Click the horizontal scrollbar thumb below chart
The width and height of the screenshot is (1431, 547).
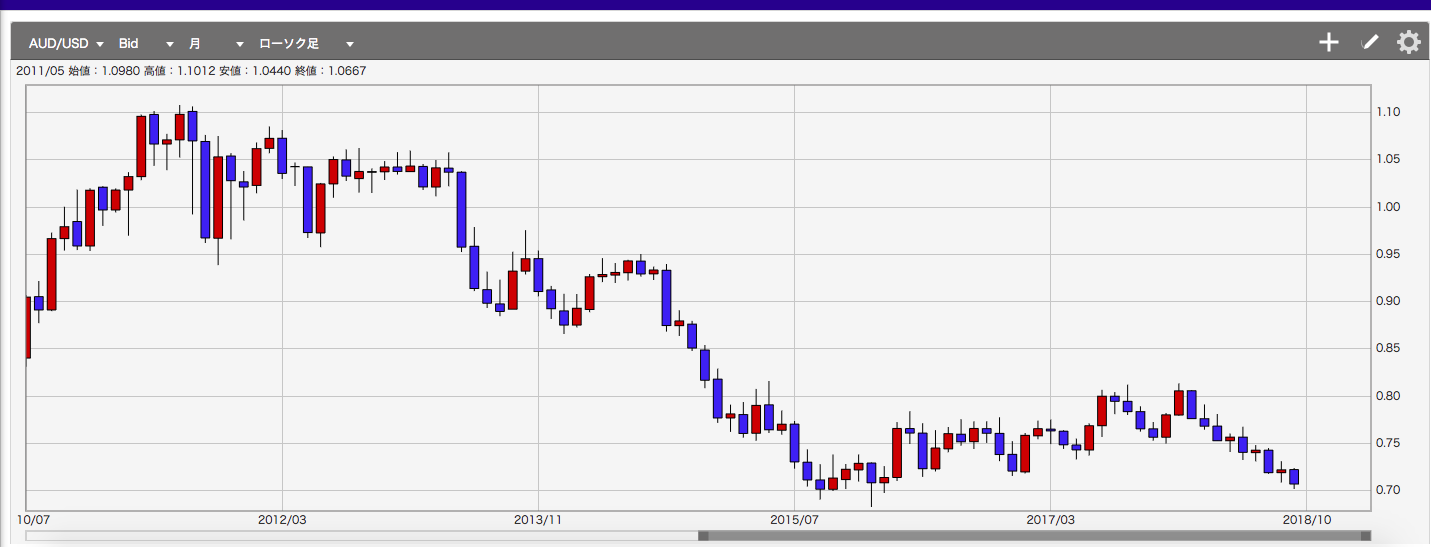click(1035, 536)
